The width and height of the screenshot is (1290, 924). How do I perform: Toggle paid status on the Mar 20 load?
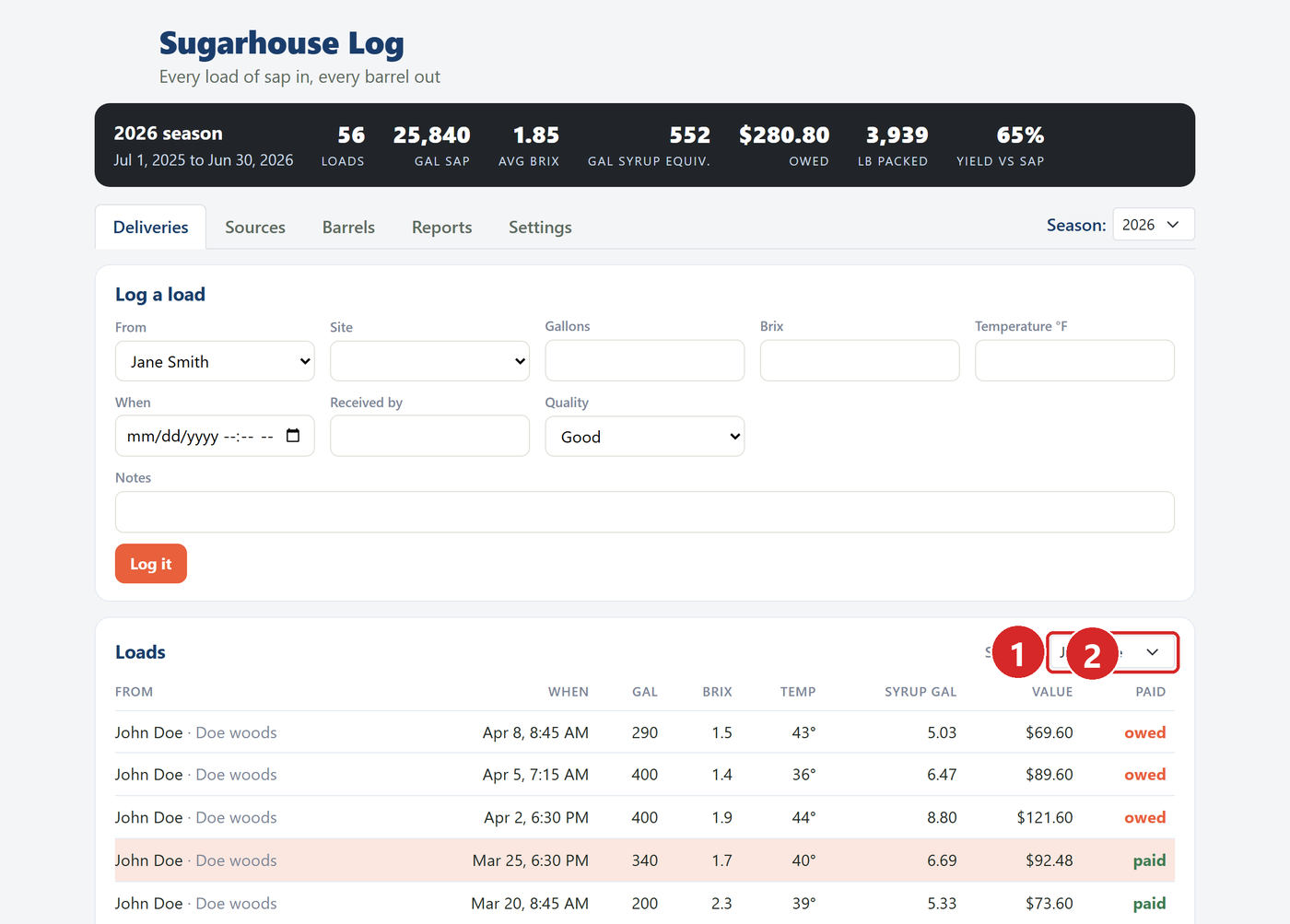click(1149, 904)
